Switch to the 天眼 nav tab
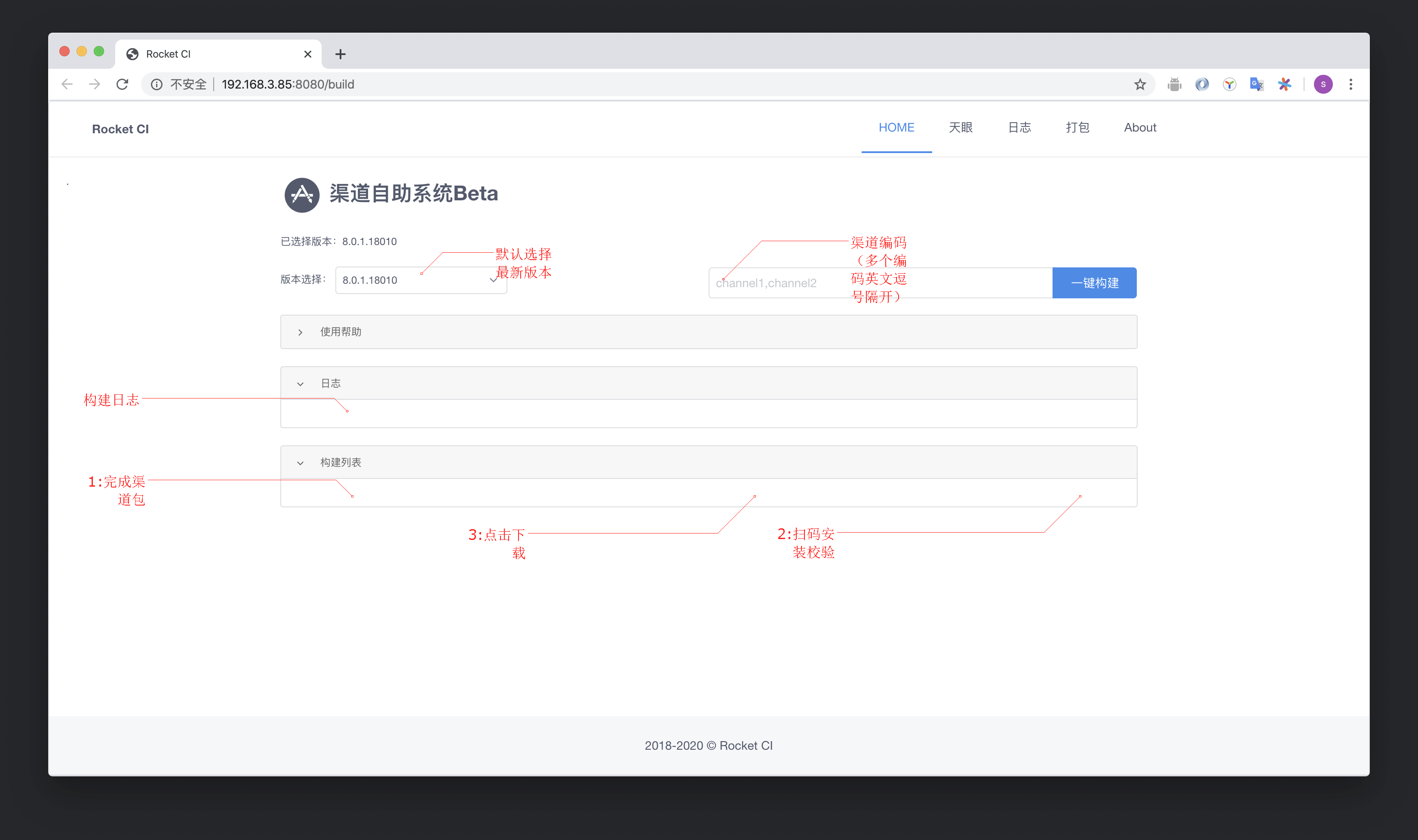Image resolution: width=1418 pixels, height=840 pixels. point(961,128)
